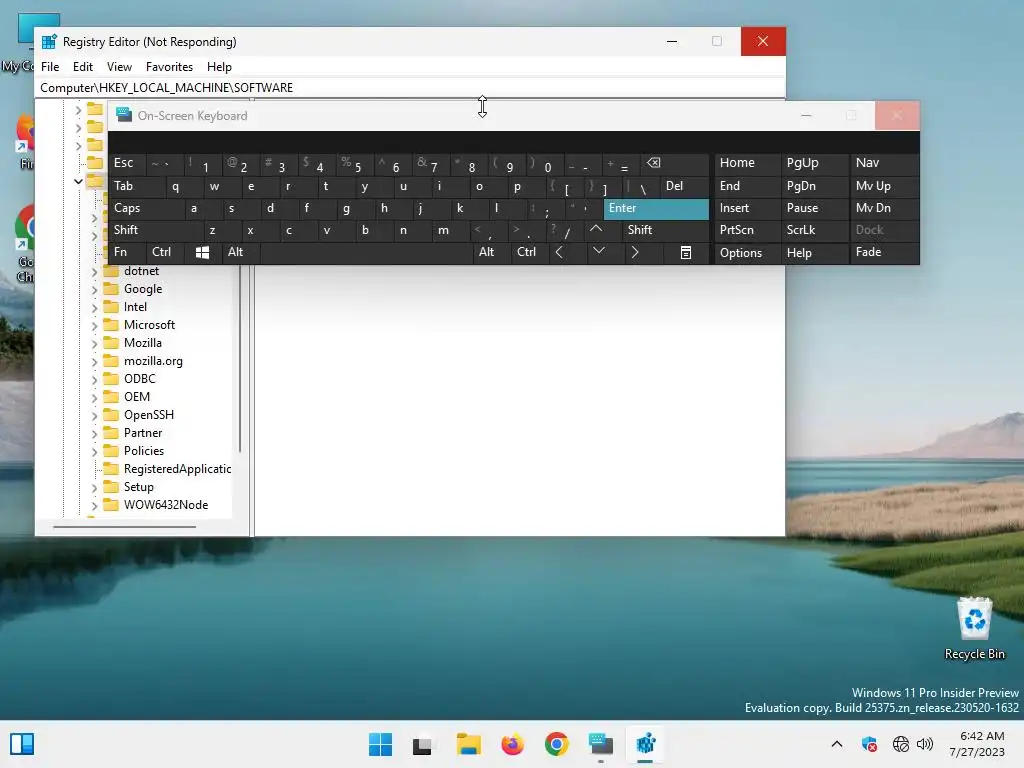Open the Help menu in Registry Editor
The width and height of the screenshot is (1024, 768).
pyautogui.click(x=219, y=67)
